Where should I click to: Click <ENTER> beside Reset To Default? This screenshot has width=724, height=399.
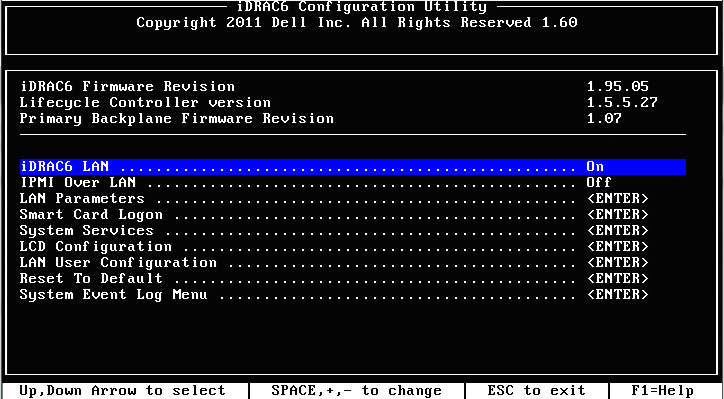click(x=618, y=278)
